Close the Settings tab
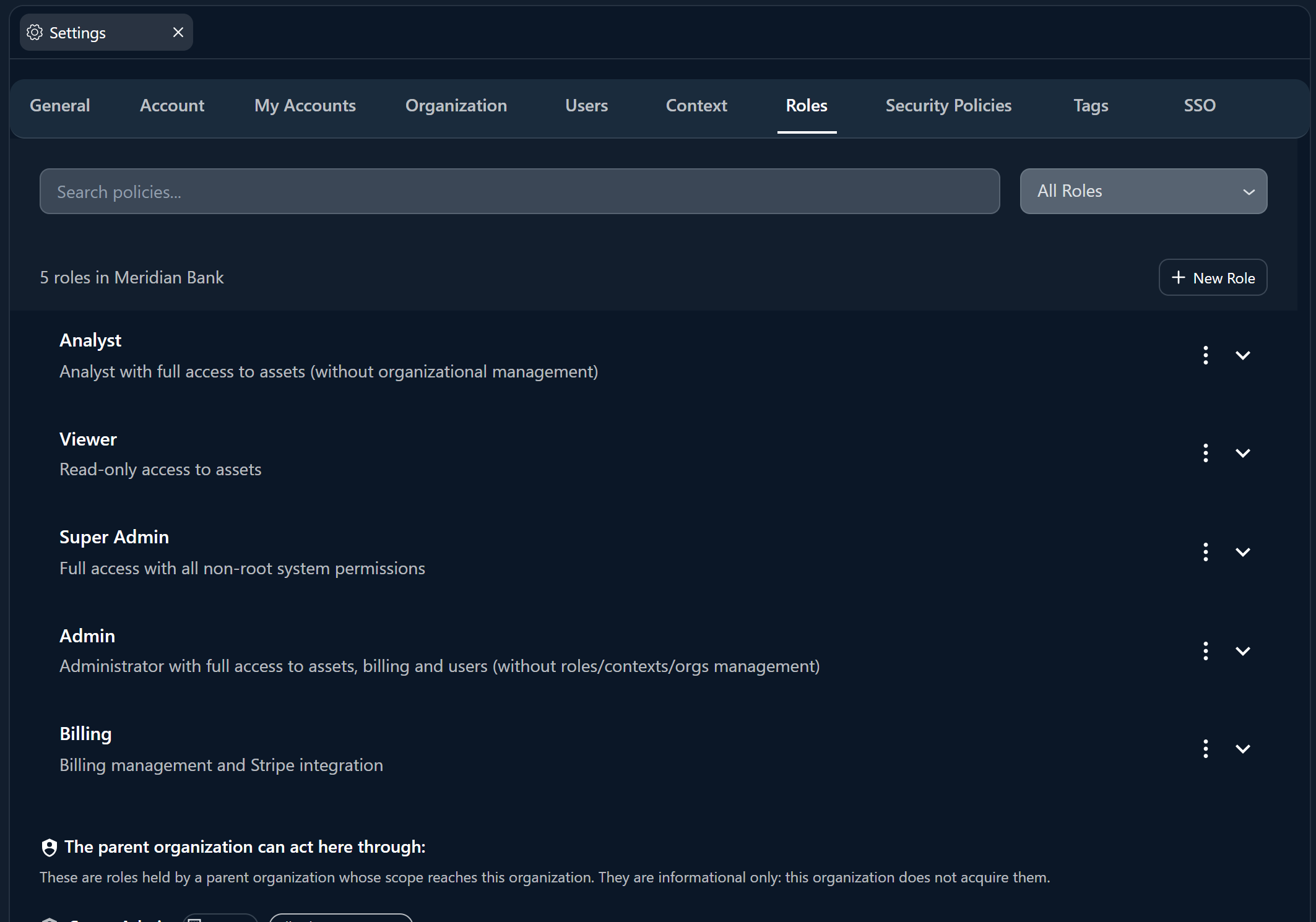1316x922 pixels. [178, 32]
